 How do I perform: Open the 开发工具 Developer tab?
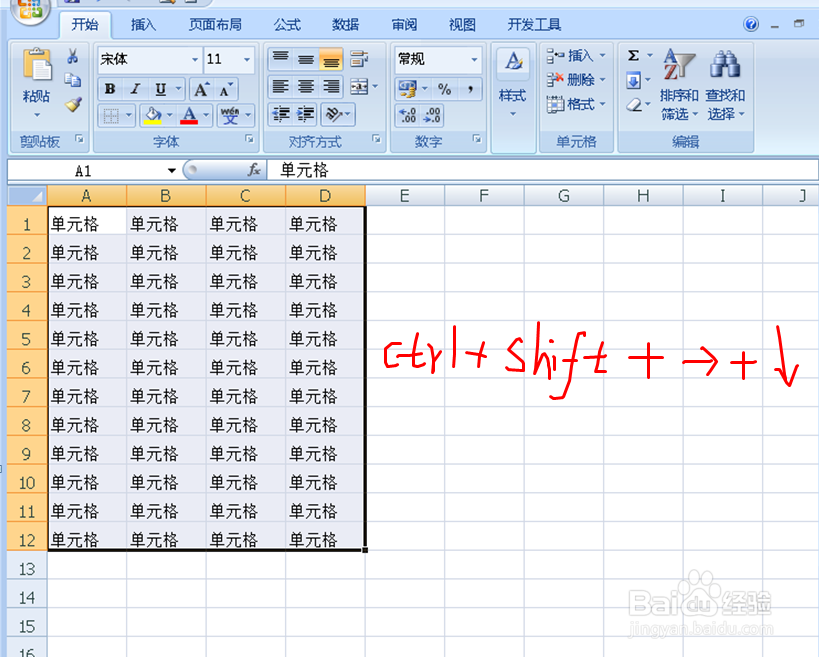click(x=534, y=24)
